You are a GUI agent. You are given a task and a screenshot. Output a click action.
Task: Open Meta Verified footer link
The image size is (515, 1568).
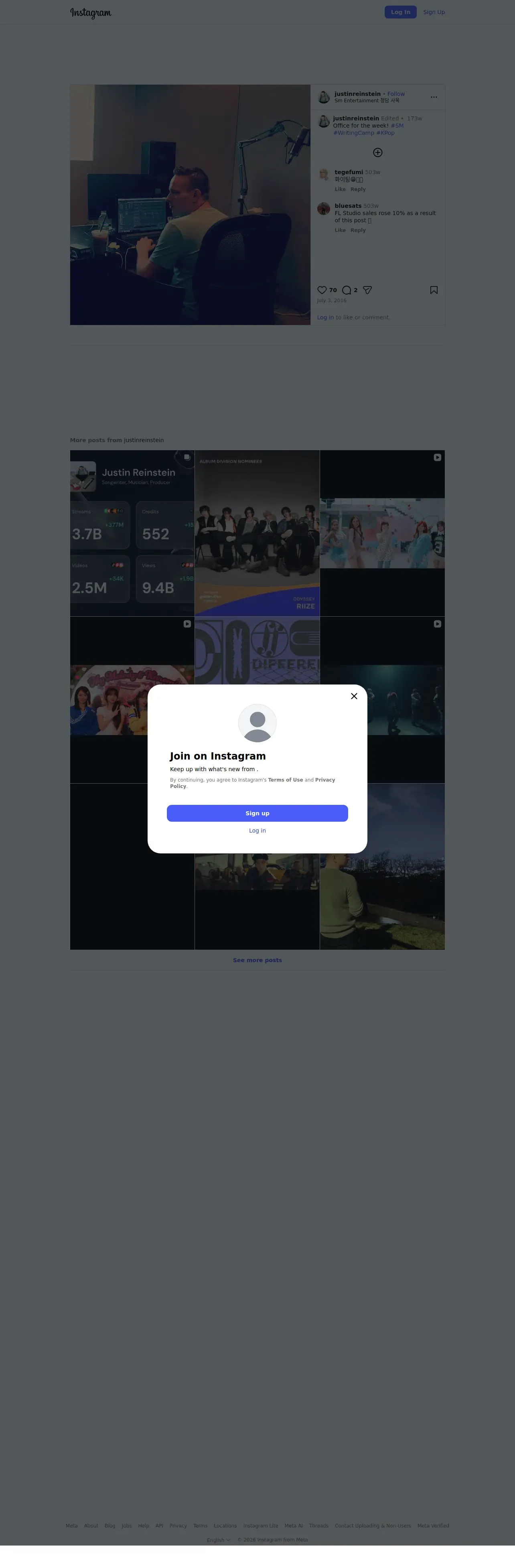[x=434, y=1525]
